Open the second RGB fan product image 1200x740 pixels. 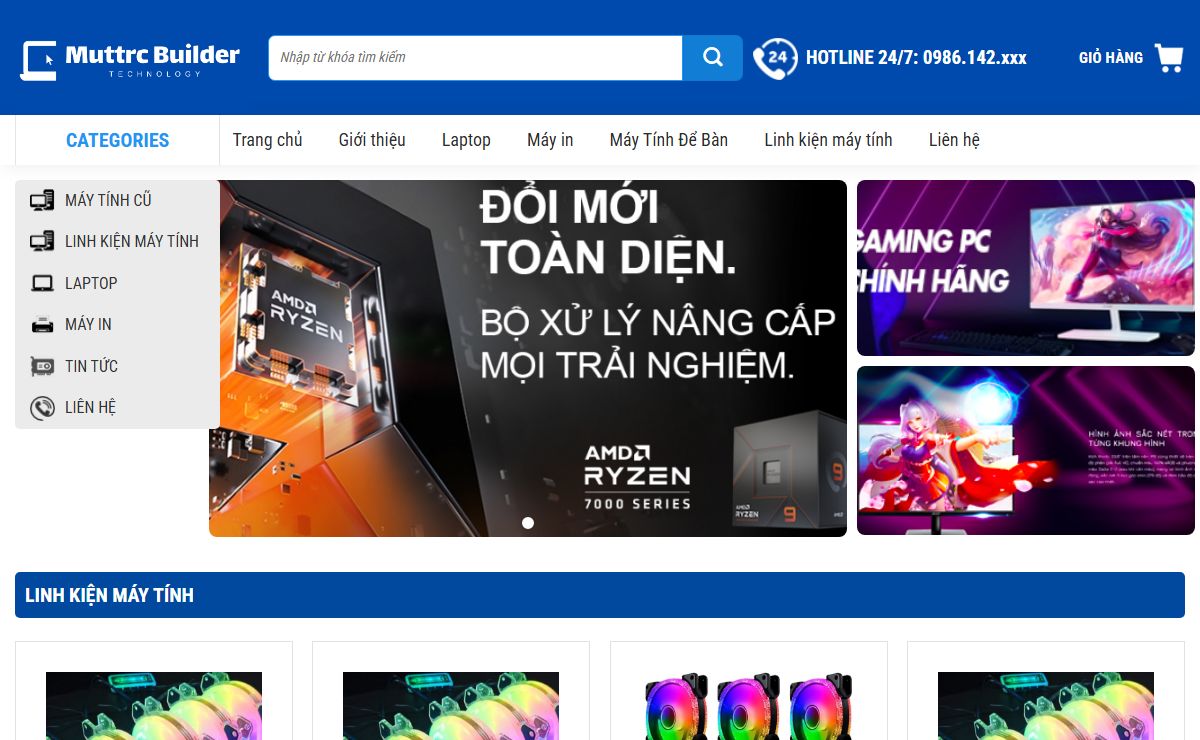451,706
